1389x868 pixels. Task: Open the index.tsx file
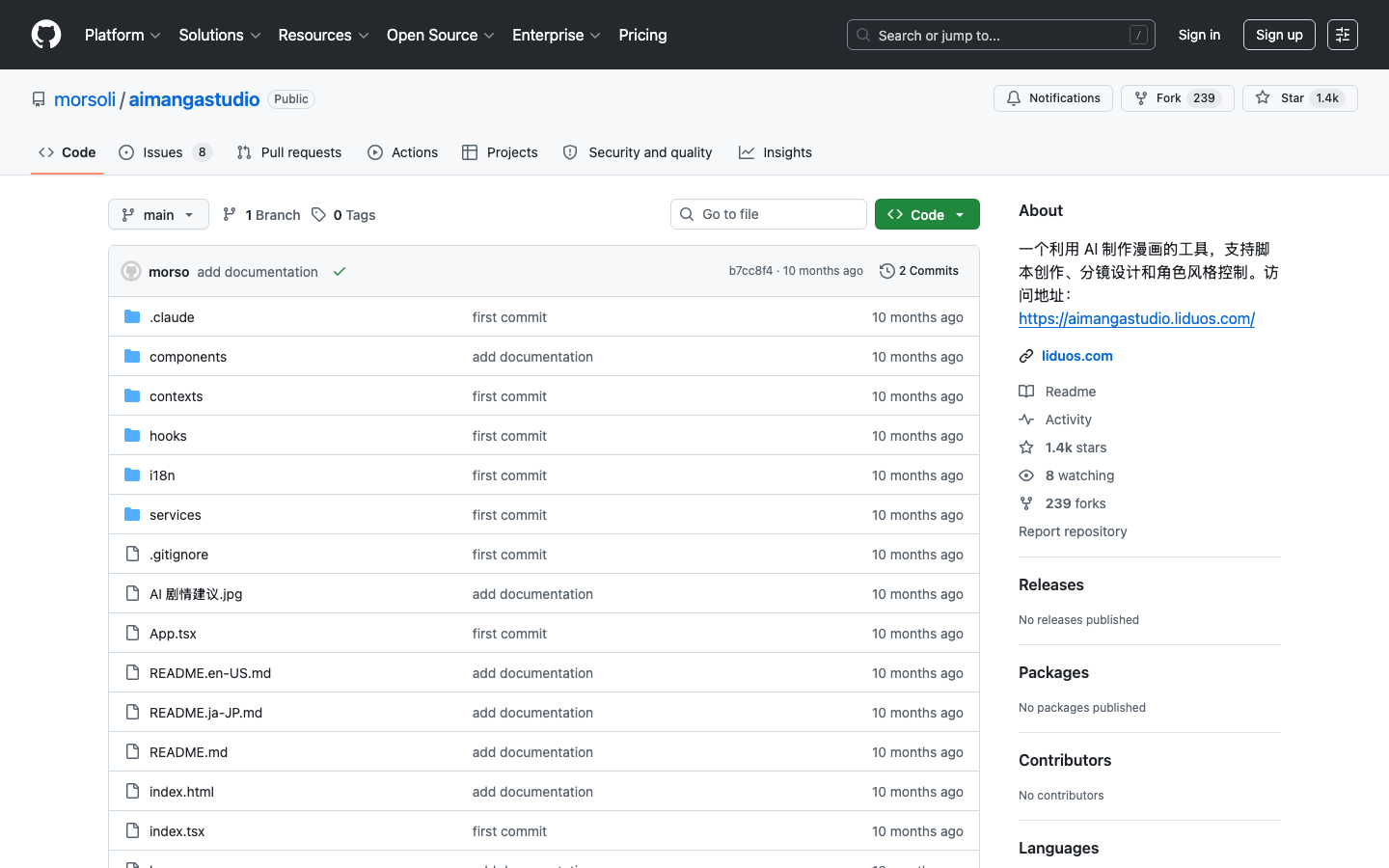click(177, 831)
